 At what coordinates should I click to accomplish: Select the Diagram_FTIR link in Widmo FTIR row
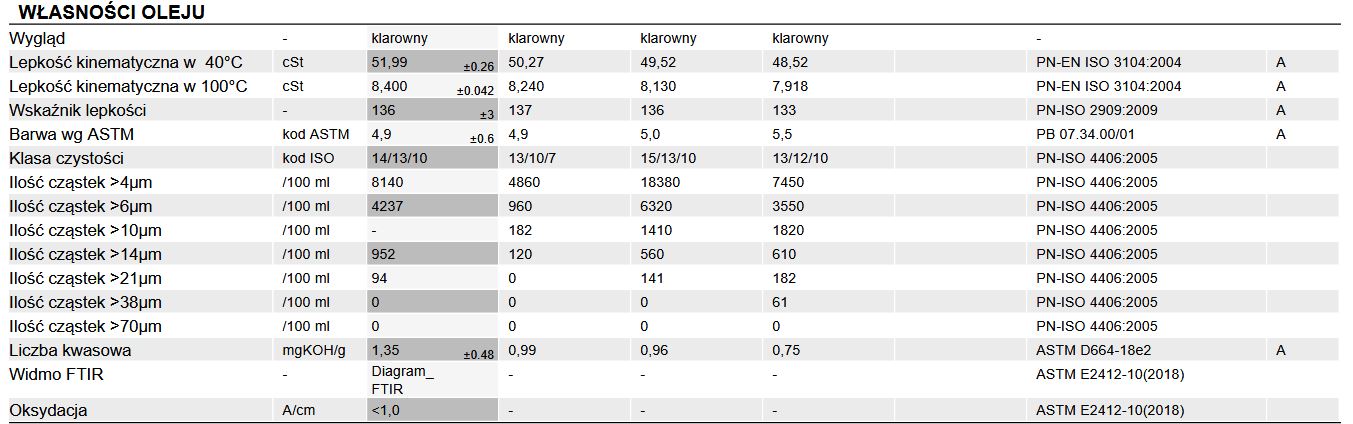click(400, 380)
